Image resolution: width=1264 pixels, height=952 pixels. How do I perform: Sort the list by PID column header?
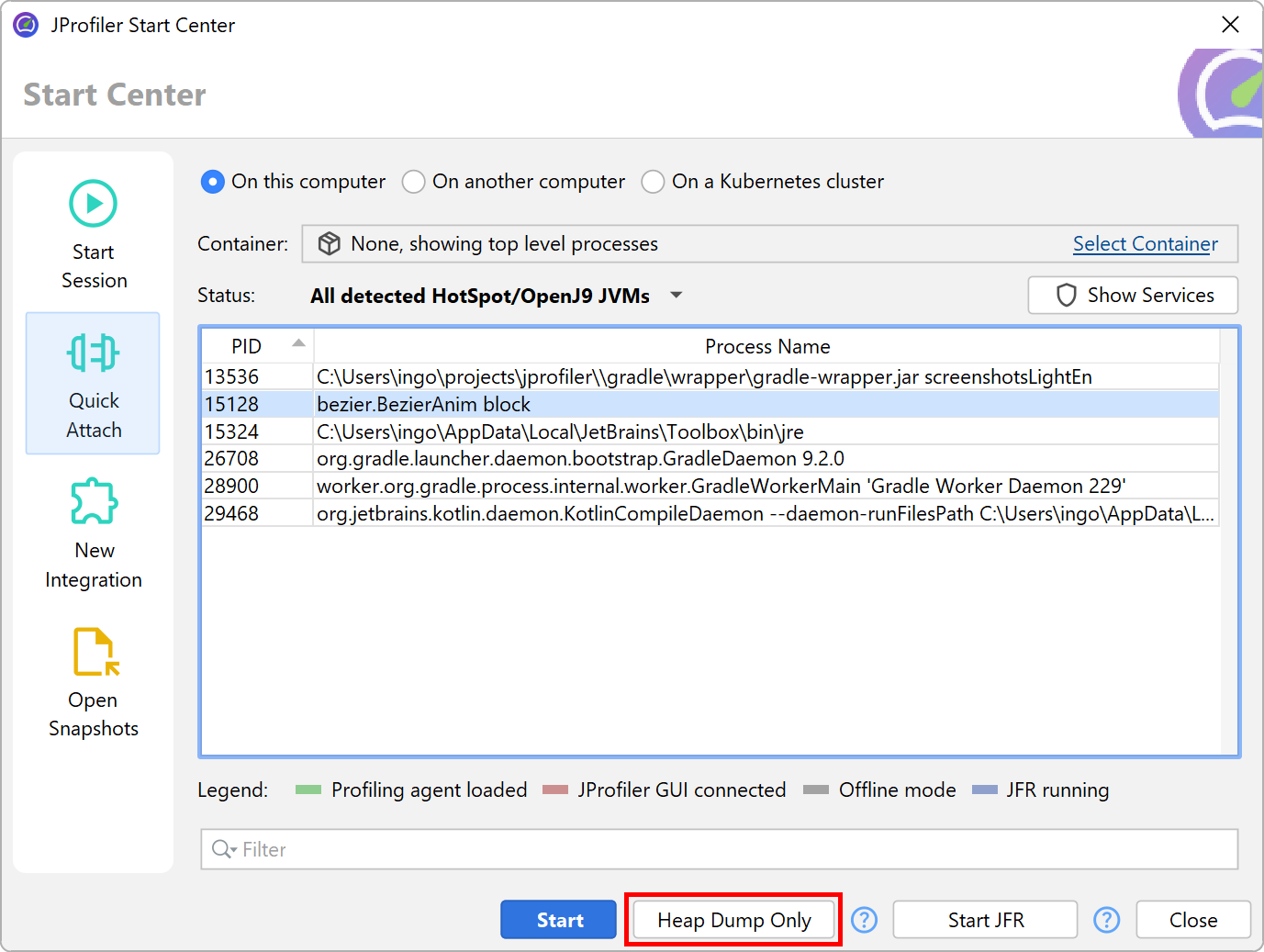pyautogui.click(x=247, y=346)
